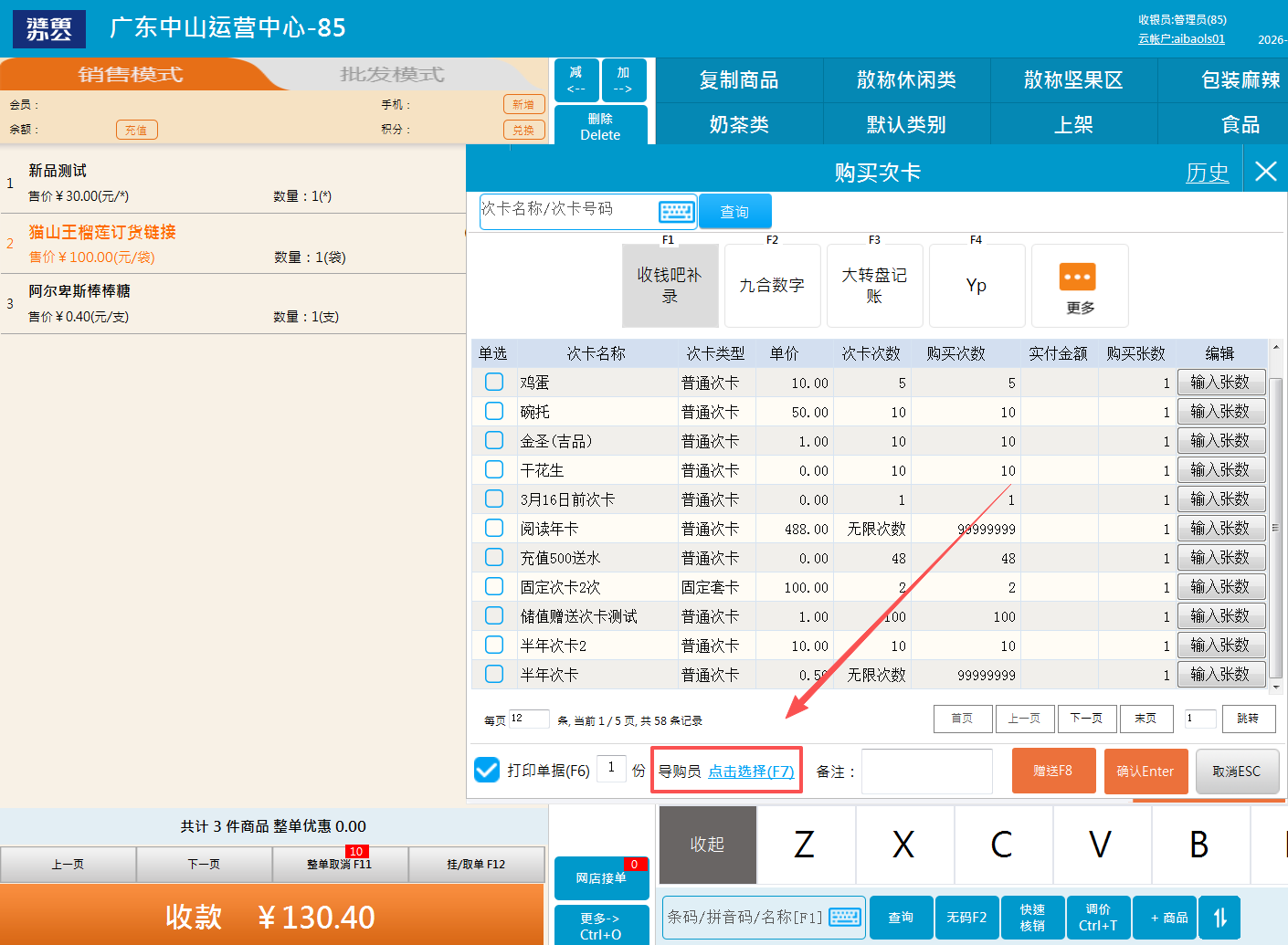Close the buy-card dialog with X
Viewport: 1288px width, 945px height.
point(1265,172)
